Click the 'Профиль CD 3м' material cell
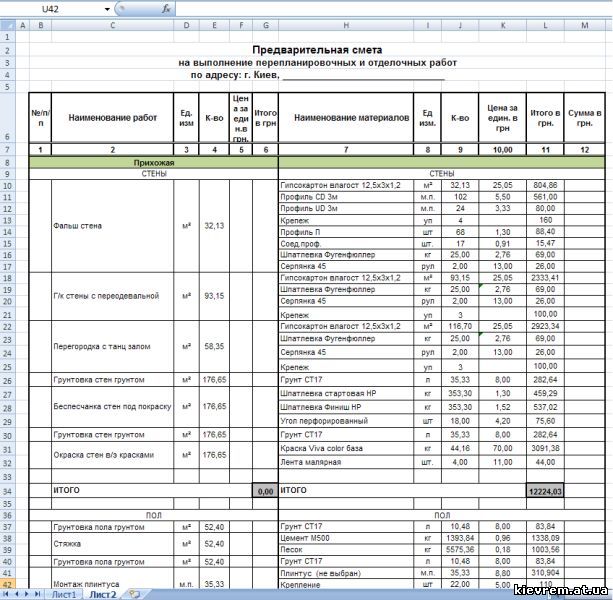Screen dimensions: 613x600 (x=346, y=197)
